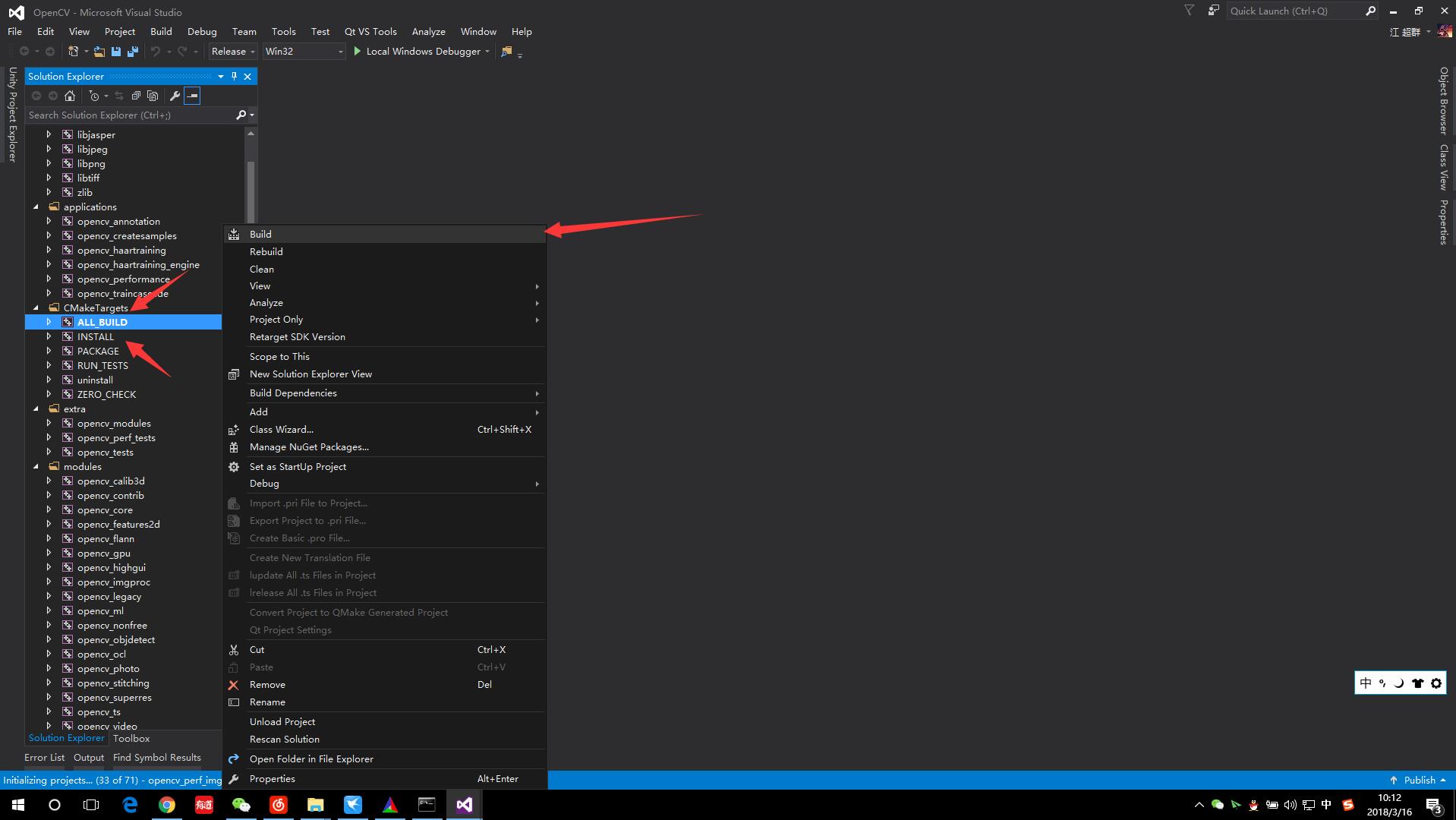Switch to the Toolbox tab
The height and width of the screenshot is (820, 1456).
(x=131, y=738)
